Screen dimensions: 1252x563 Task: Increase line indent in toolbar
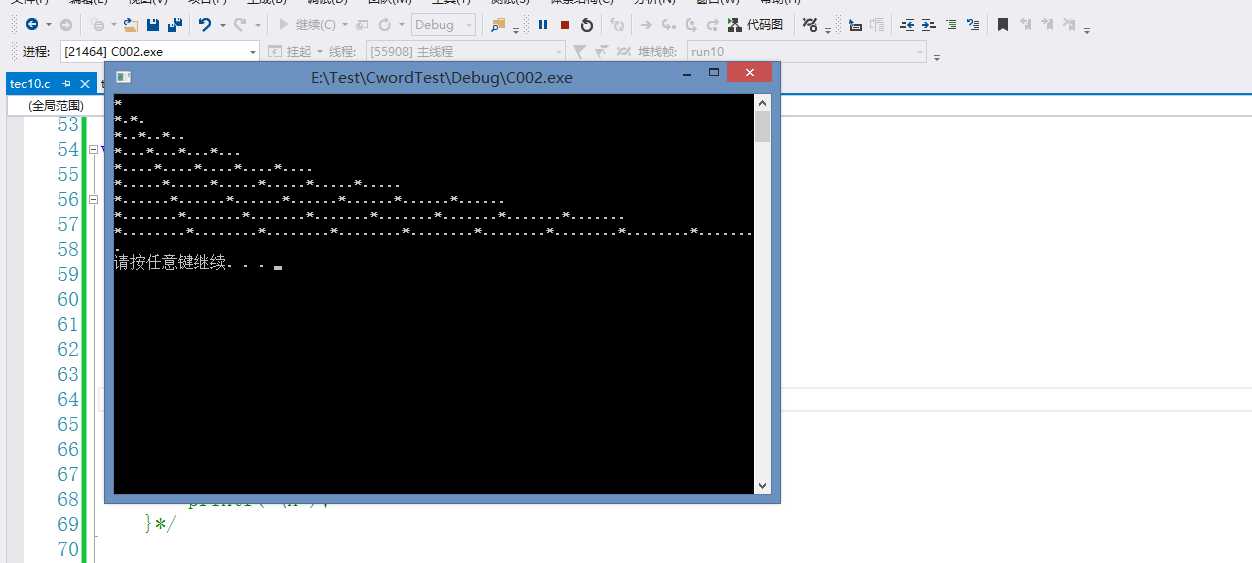928,24
